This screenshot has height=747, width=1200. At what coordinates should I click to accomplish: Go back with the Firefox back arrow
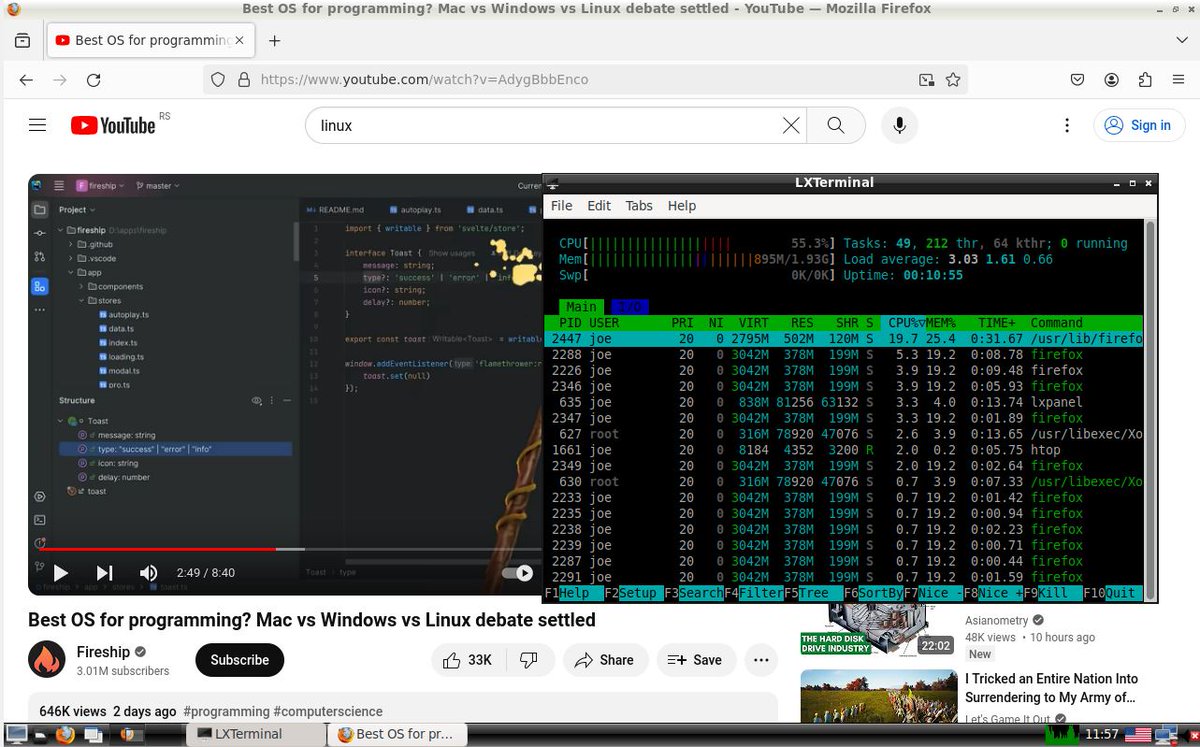[27, 80]
